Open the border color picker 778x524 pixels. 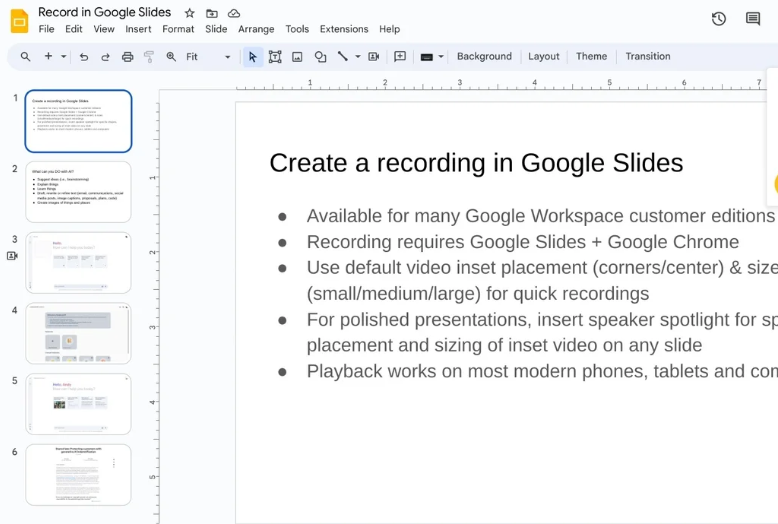point(427,57)
